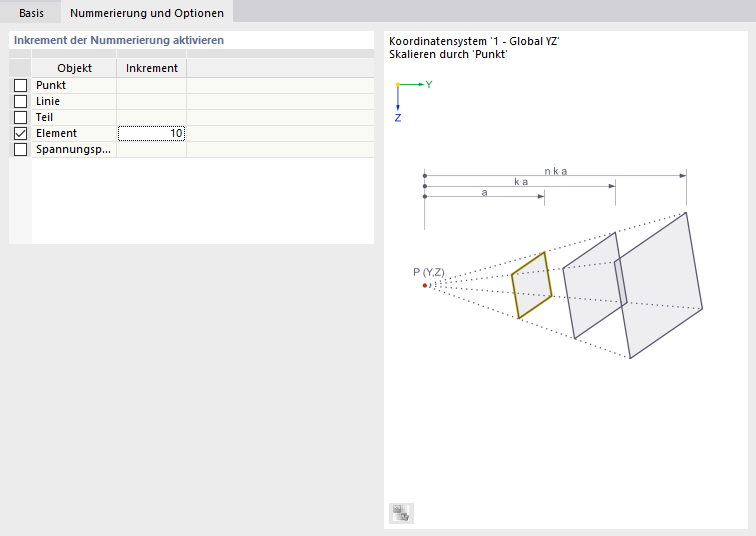
Task: Click the Inkrement column header
Action: click(x=151, y=68)
